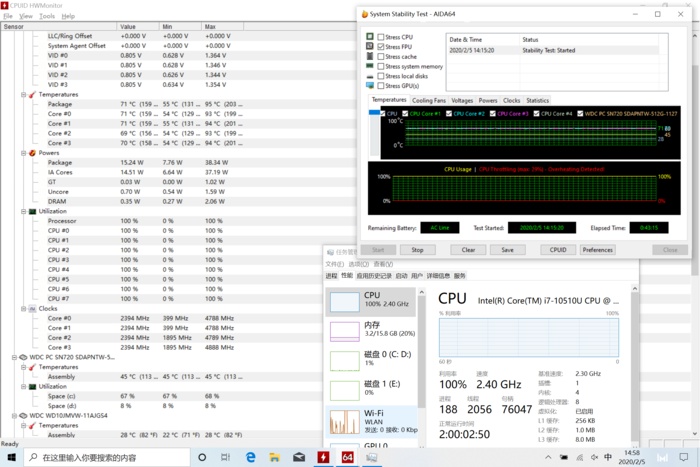
Task: Click the muted volume icon in system tray
Action: tap(594, 457)
